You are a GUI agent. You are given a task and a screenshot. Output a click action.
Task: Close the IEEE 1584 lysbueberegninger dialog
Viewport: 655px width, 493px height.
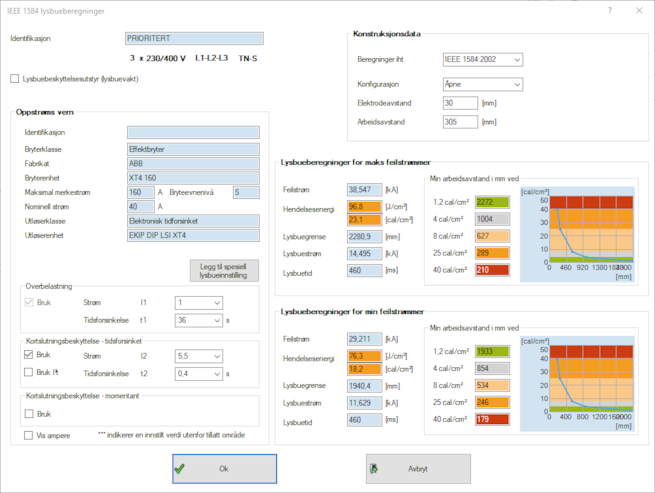[639, 10]
